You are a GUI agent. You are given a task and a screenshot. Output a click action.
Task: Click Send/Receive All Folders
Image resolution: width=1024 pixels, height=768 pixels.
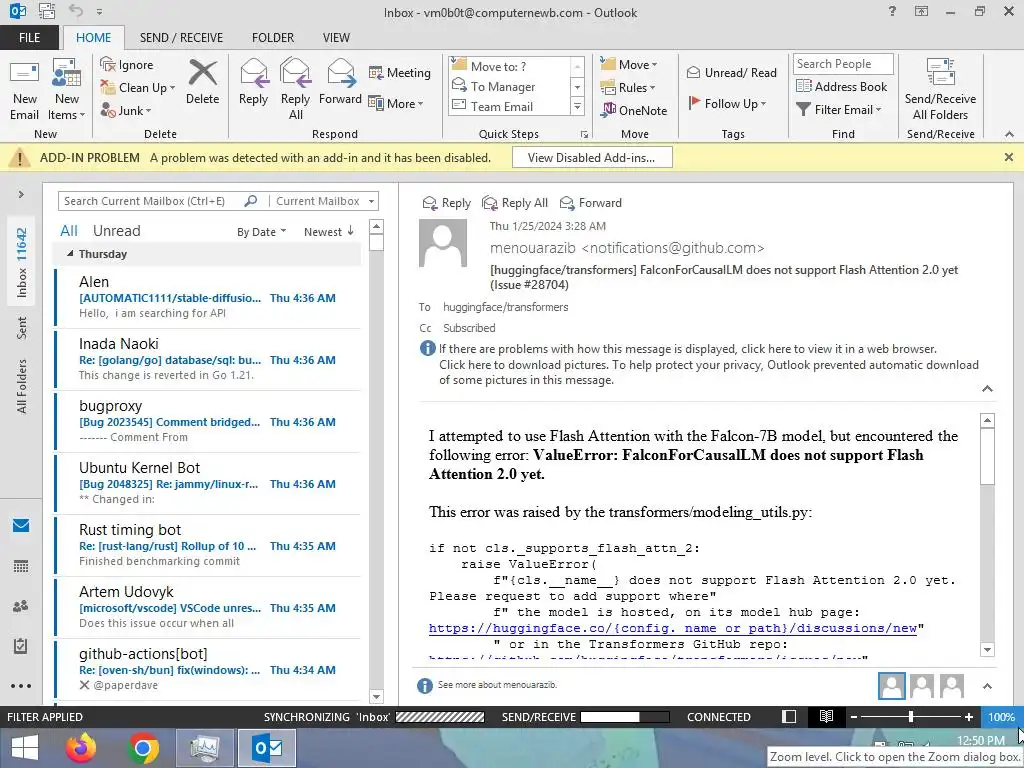coord(940,90)
